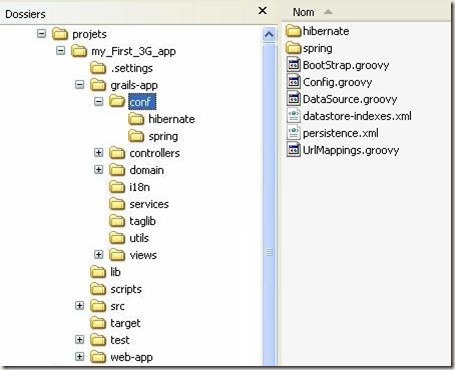Viewport: 455px width, 370px height.
Task: Expand the controllers folder node
Action: [99, 153]
